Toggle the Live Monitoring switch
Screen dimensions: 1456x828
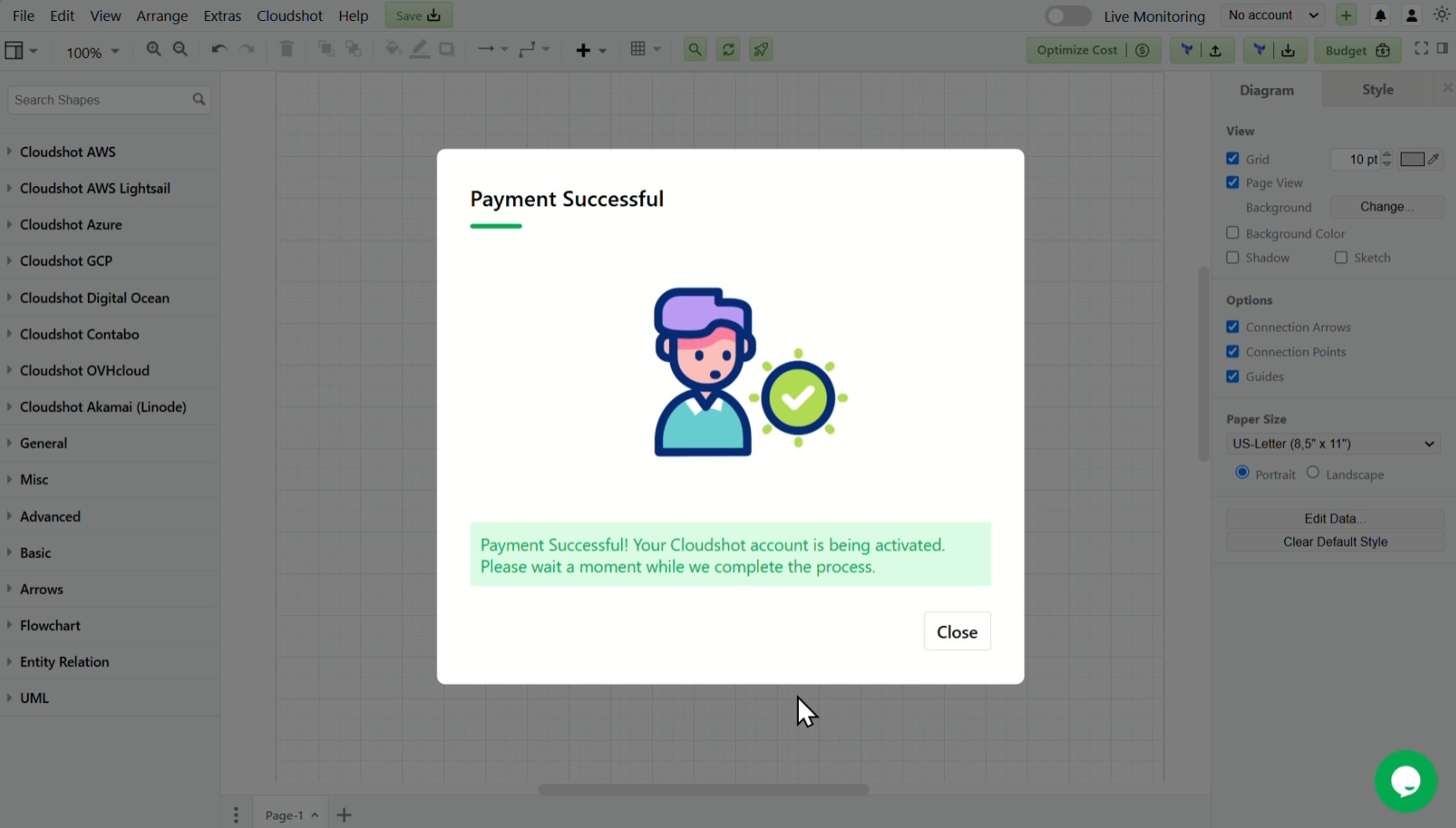[1068, 16]
